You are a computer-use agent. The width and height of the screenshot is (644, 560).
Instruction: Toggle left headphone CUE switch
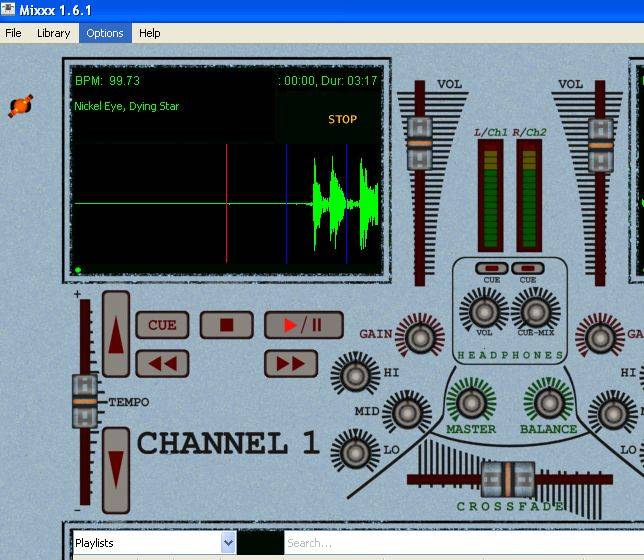tap(492, 268)
